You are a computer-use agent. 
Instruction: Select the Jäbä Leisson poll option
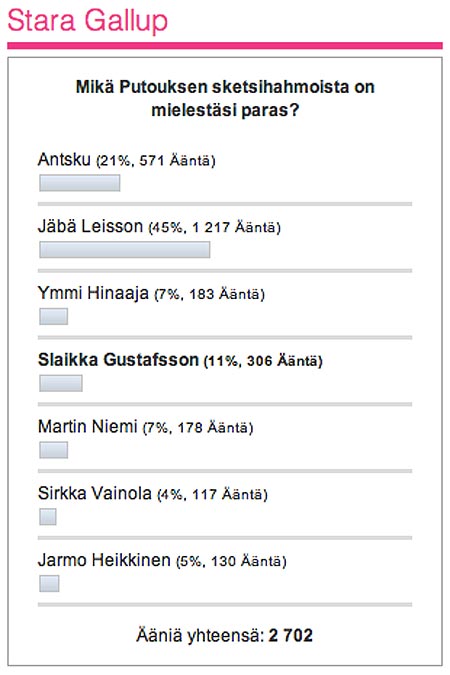click(x=159, y=226)
